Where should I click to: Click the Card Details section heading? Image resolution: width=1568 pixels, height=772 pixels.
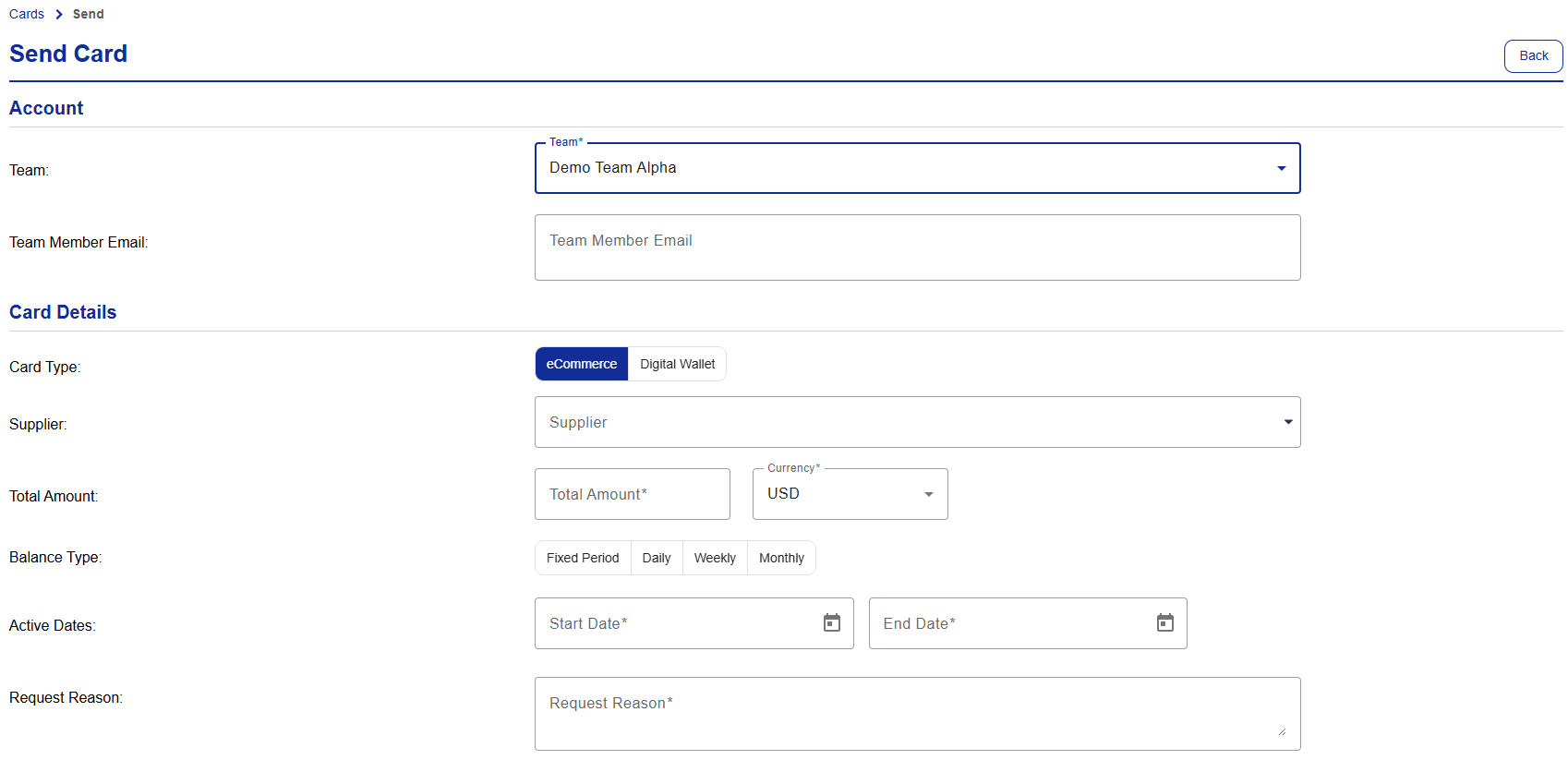click(63, 312)
